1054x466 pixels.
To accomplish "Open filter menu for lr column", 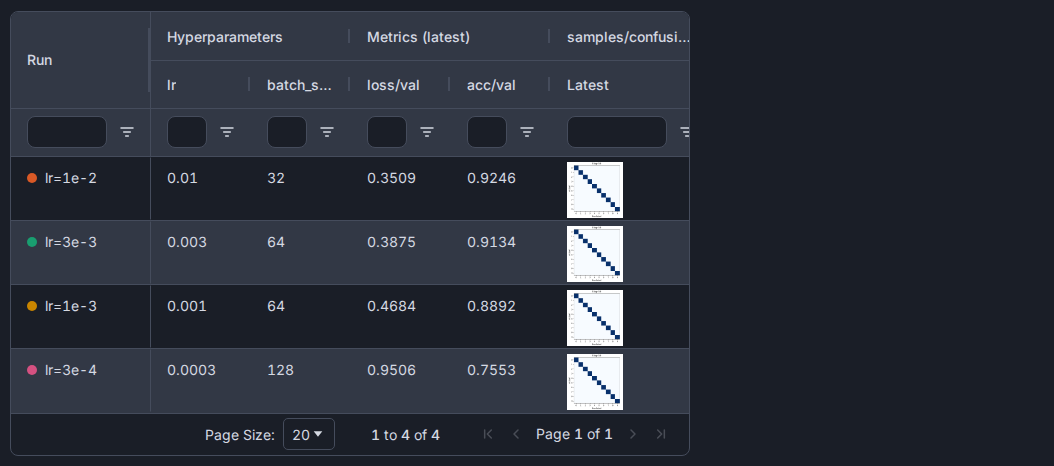I will point(227,132).
